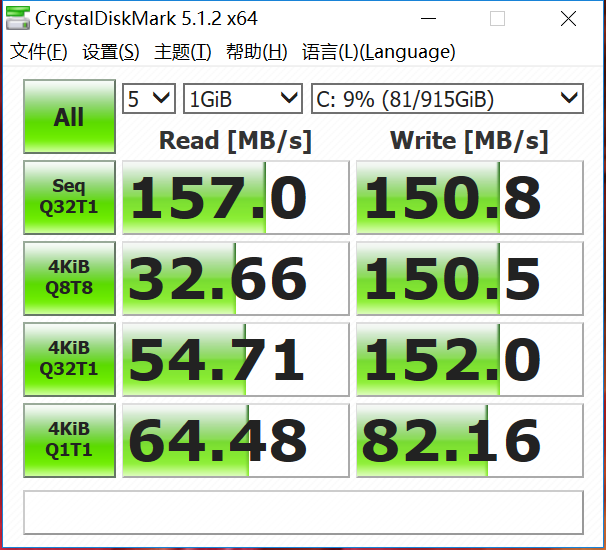The height and width of the screenshot is (550, 606).
Task: Launch the 4KiB Q32T1 benchmark
Action: coord(69,359)
